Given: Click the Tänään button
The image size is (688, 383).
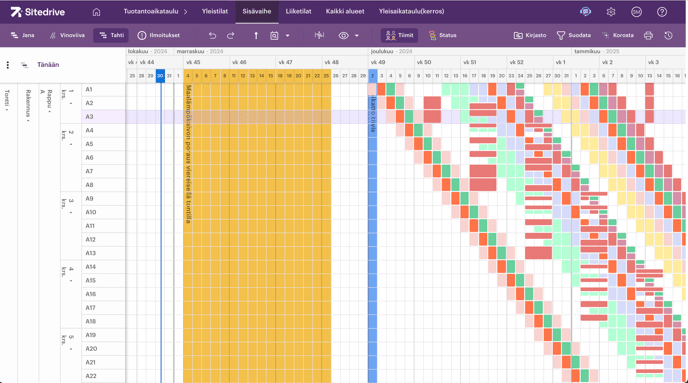Looking at the screenshot, I should [48, 65].
